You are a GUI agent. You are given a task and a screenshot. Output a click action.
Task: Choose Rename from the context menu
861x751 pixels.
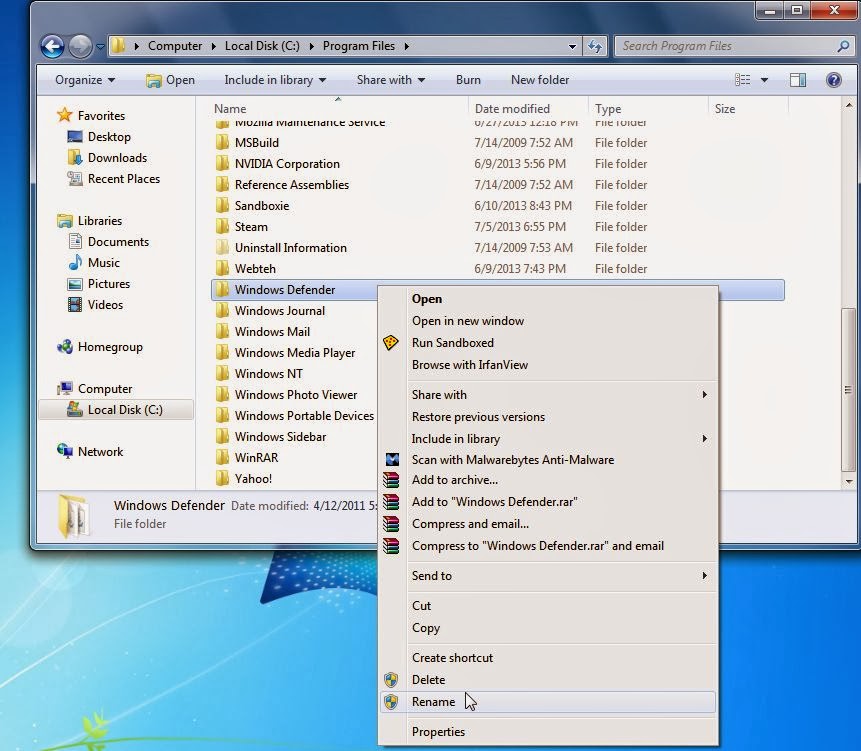coord(548,702)
